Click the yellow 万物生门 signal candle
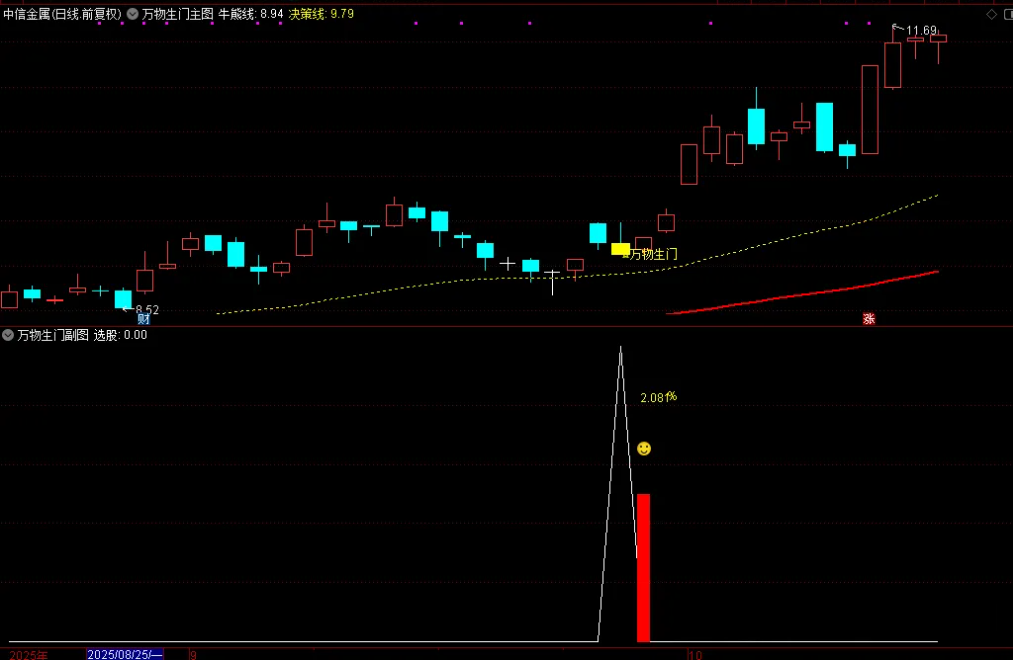1013x660 pixels. click(620, 249)
